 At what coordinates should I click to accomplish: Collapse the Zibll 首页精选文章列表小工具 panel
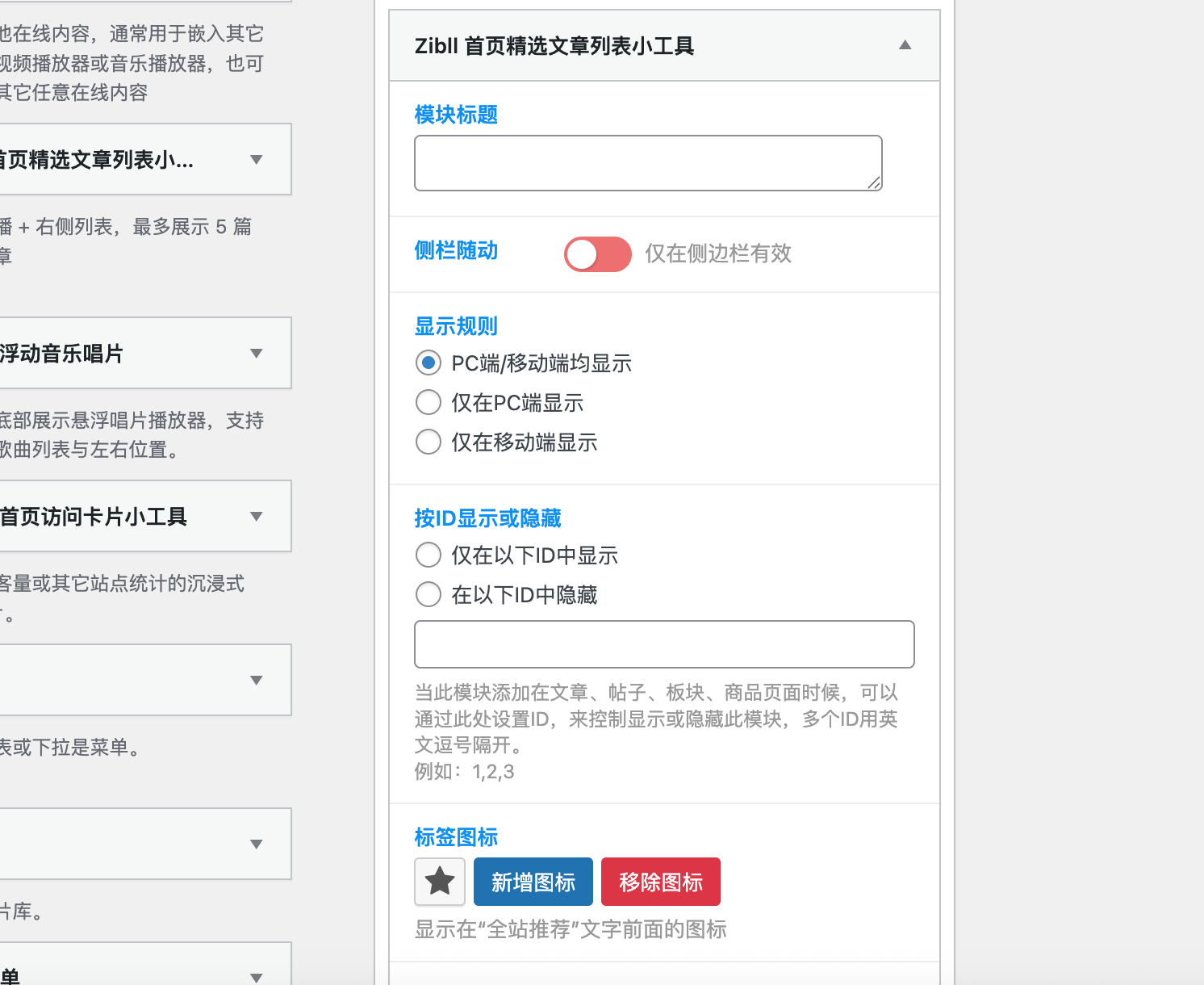tap(905, 46)
